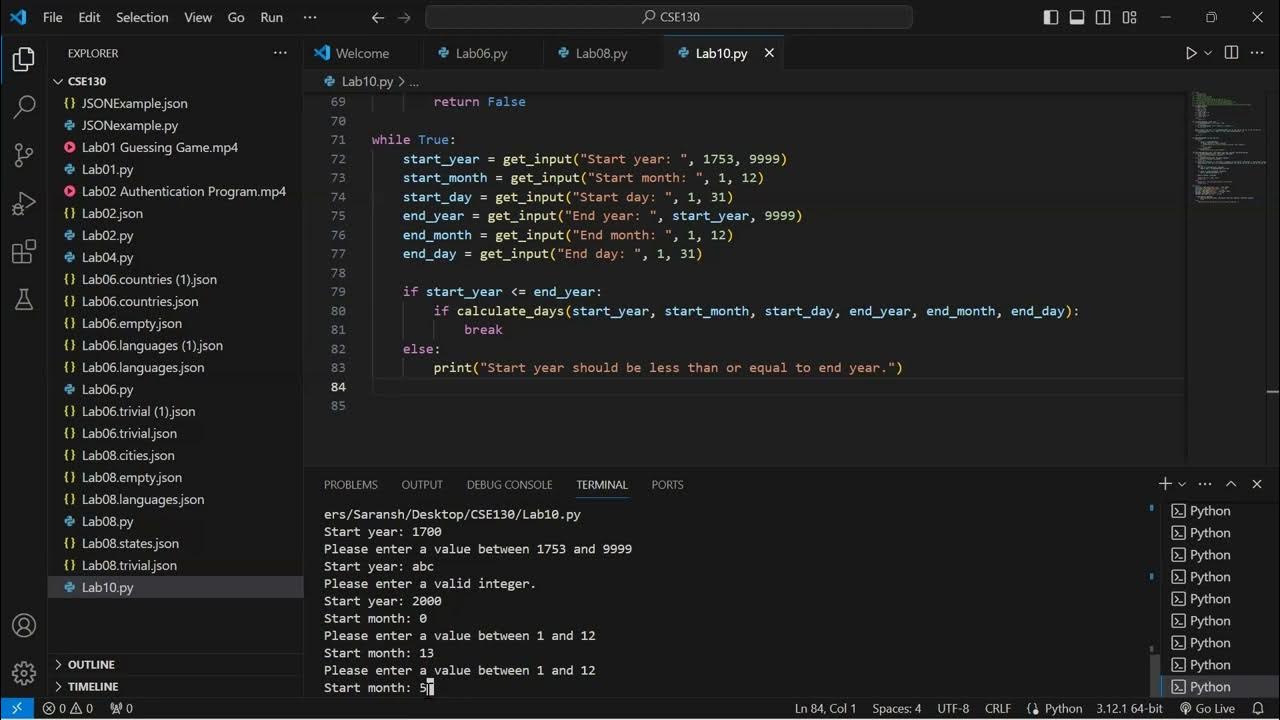Open the run options dropdown arrow

click(1208, 53)
